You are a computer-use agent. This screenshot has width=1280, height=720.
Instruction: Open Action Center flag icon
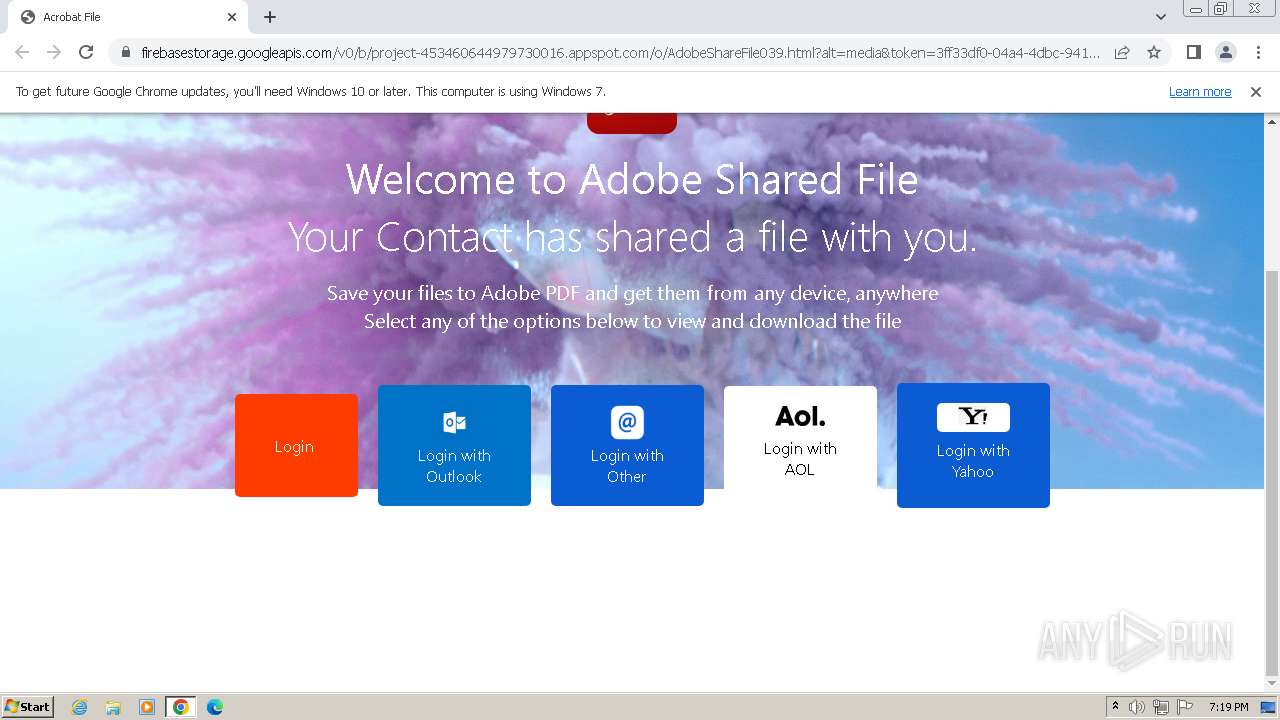(1185, 707)
